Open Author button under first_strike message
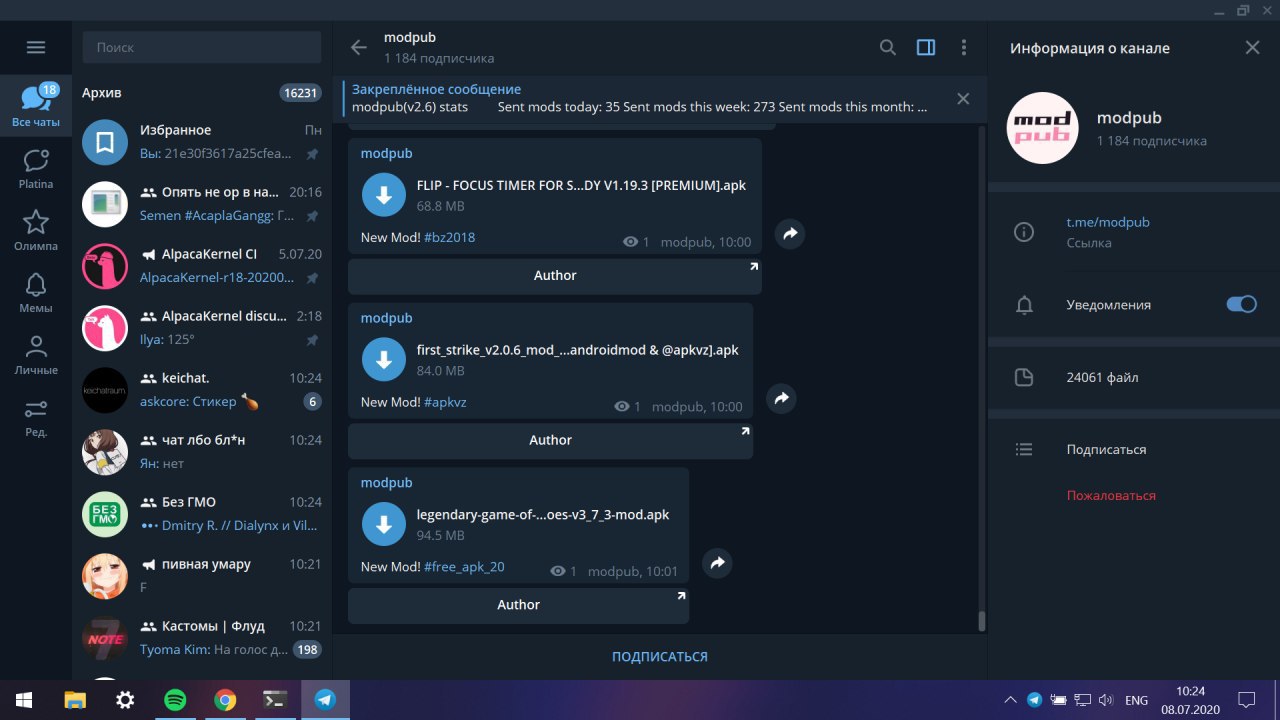The image size is (1280, 720). (550, 441)
